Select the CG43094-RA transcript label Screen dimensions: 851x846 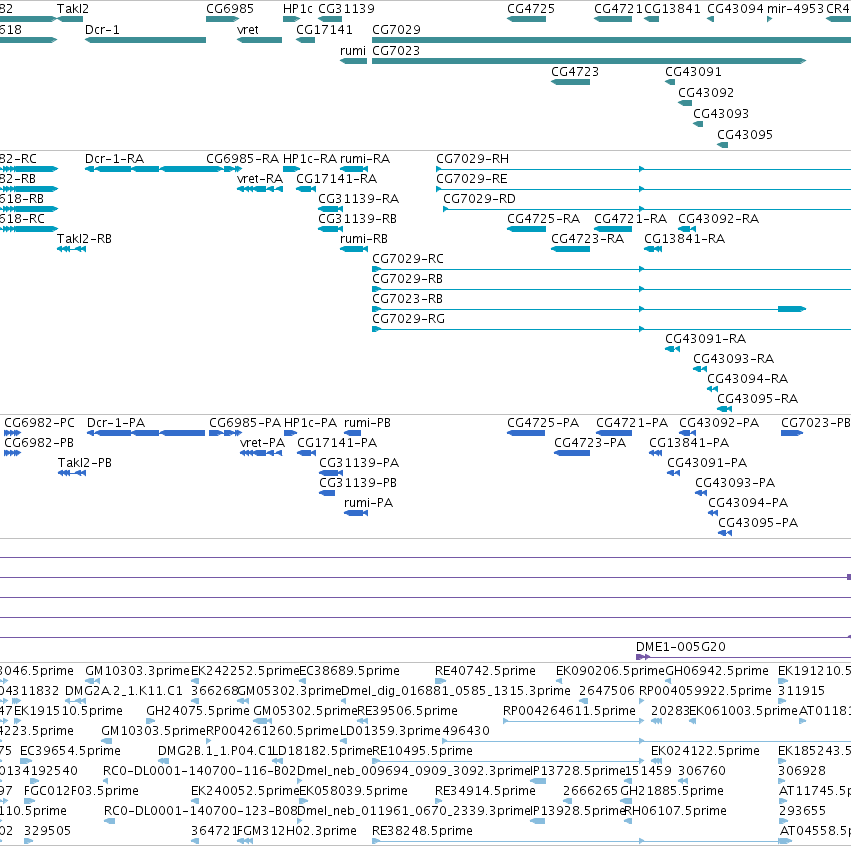tap(747, 379)
